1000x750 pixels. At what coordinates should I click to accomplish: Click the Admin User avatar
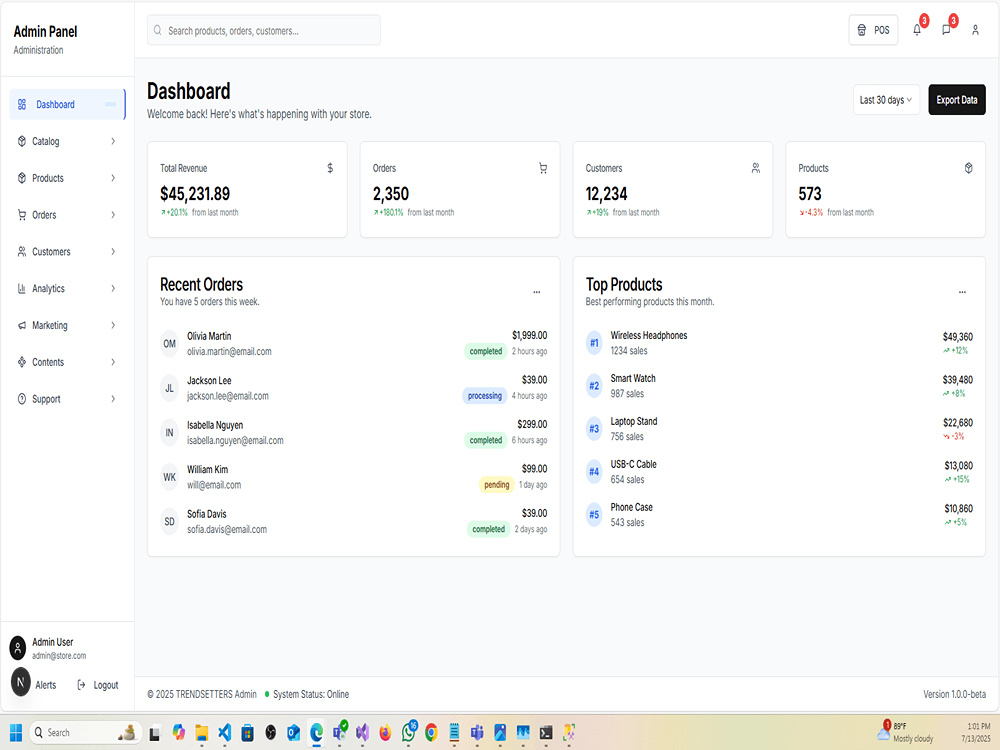point(18,649)
